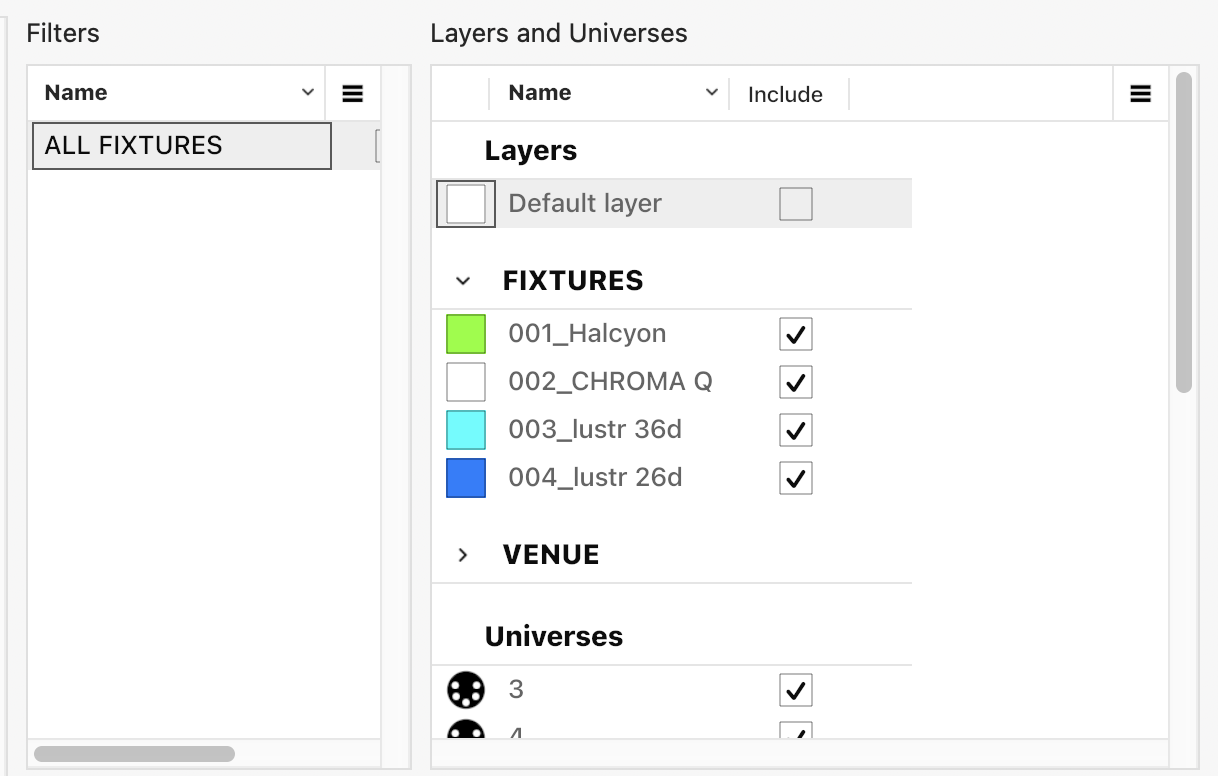Uncheck Include for 001_Halcyon layer
The height and width of the screenshot is (776, 1218).
[795, 334]
